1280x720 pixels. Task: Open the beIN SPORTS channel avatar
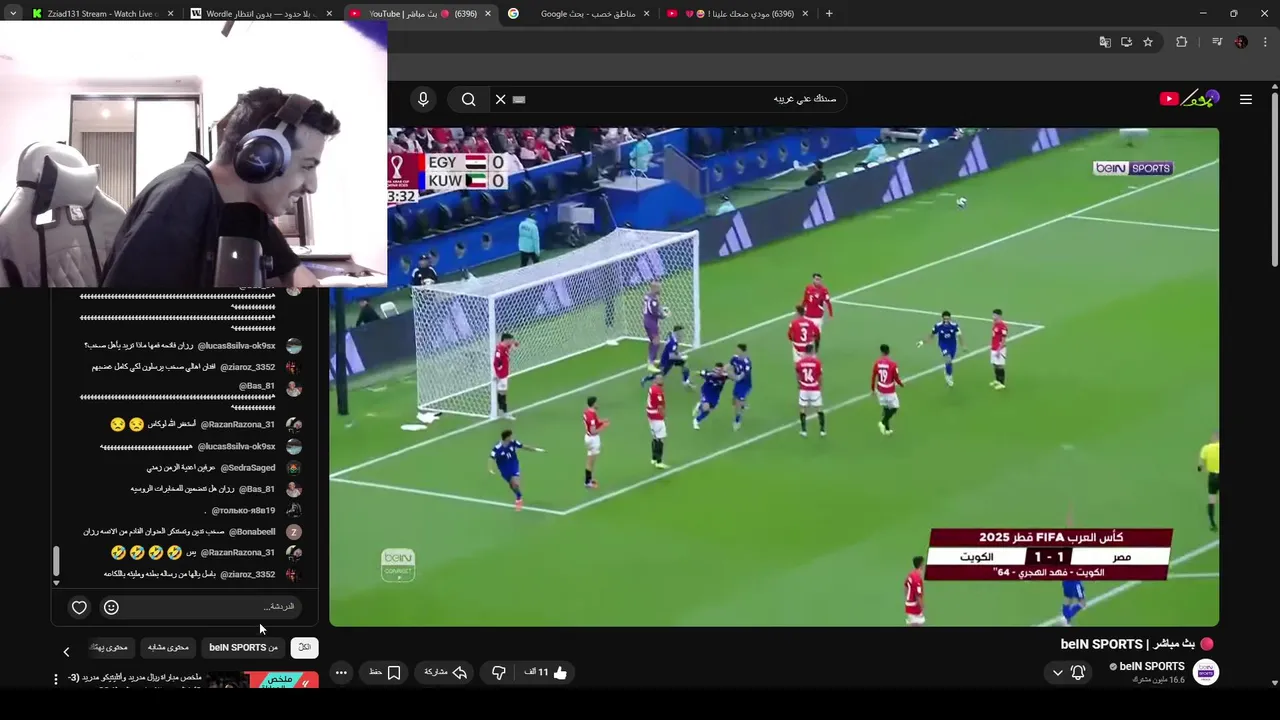click(x=1206, y=672)
